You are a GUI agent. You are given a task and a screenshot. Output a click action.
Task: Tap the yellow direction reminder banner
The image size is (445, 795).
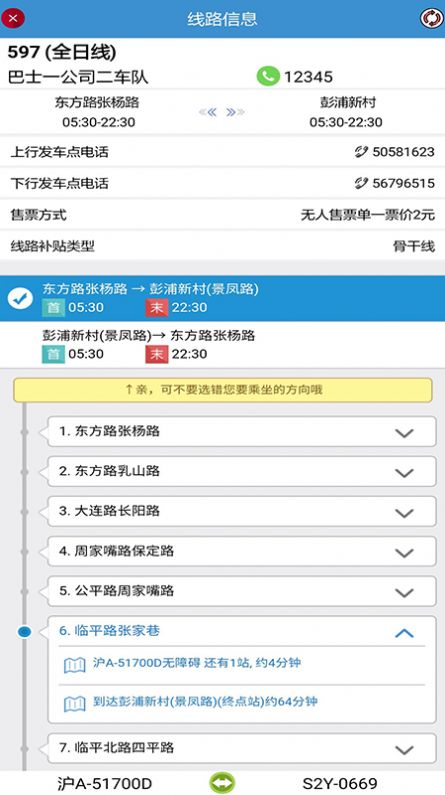click(223, 390)
